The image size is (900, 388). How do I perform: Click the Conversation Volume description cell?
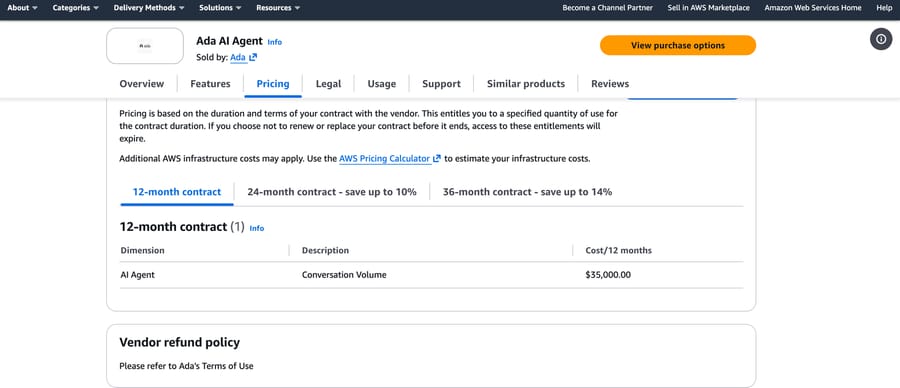point(344,275)
